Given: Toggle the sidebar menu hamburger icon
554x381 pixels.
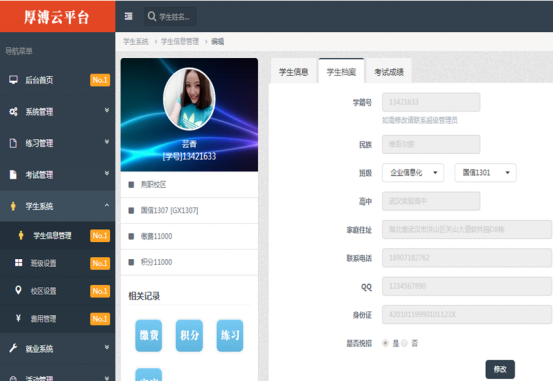Looking at the screenshot, I should tap(129, 16).
